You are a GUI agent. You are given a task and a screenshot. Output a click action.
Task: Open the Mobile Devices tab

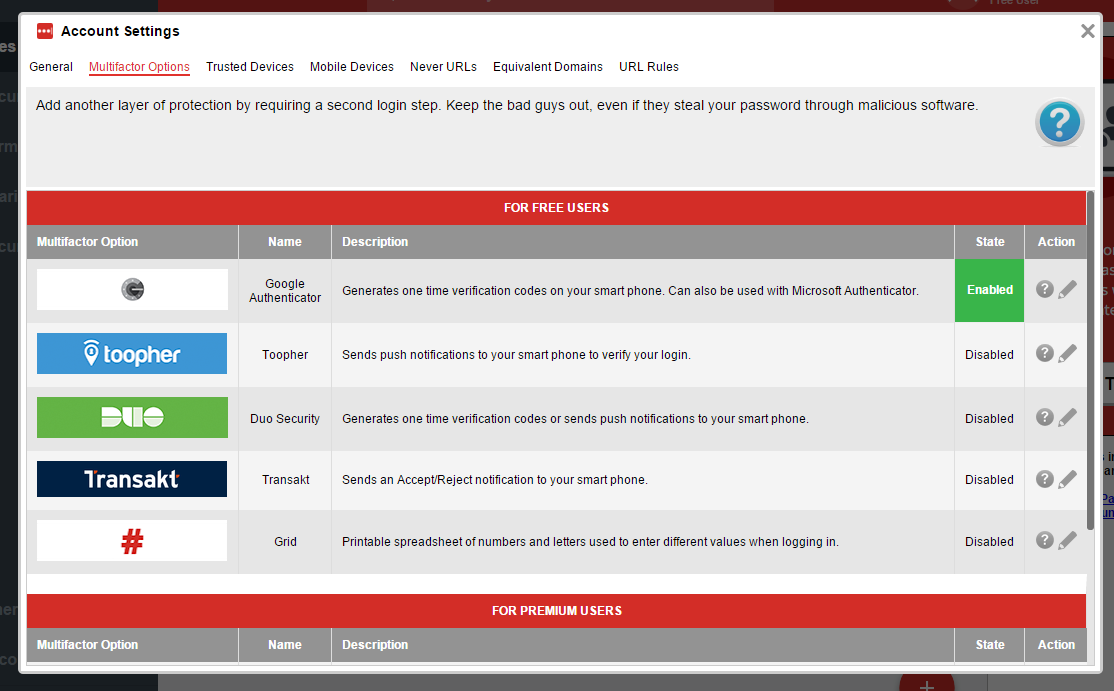coord(352,67)
